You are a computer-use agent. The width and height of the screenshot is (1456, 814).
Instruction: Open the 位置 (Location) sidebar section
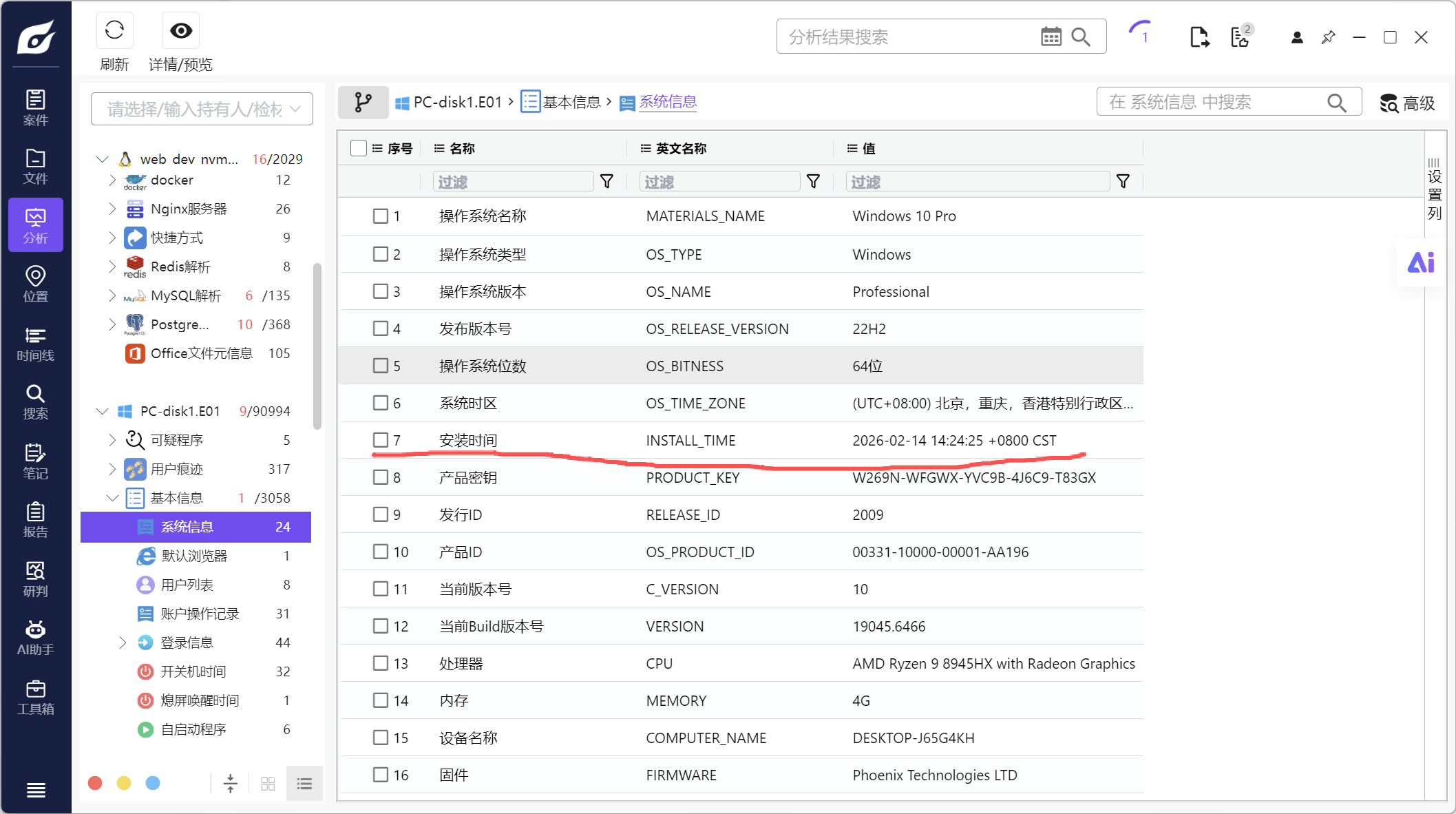36,284
